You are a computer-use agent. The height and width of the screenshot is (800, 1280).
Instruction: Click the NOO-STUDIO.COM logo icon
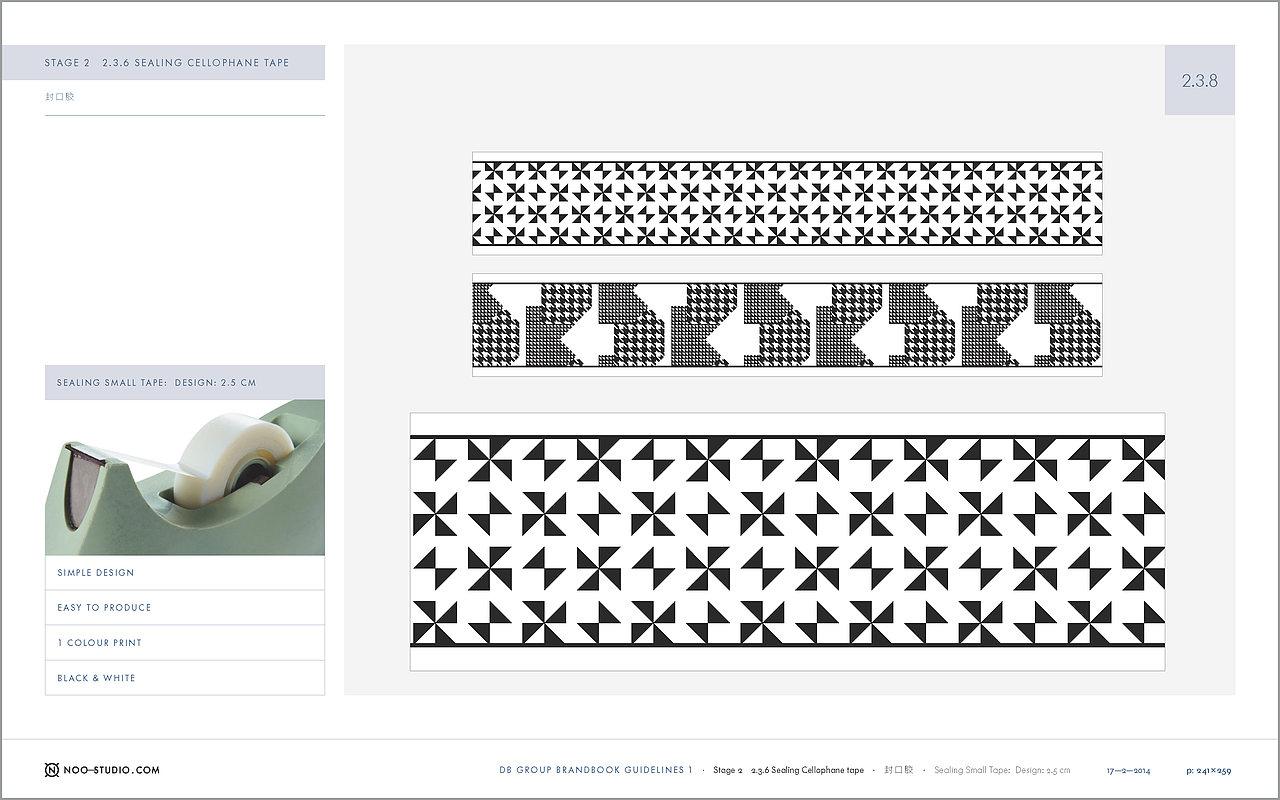(x=52, y=770)
